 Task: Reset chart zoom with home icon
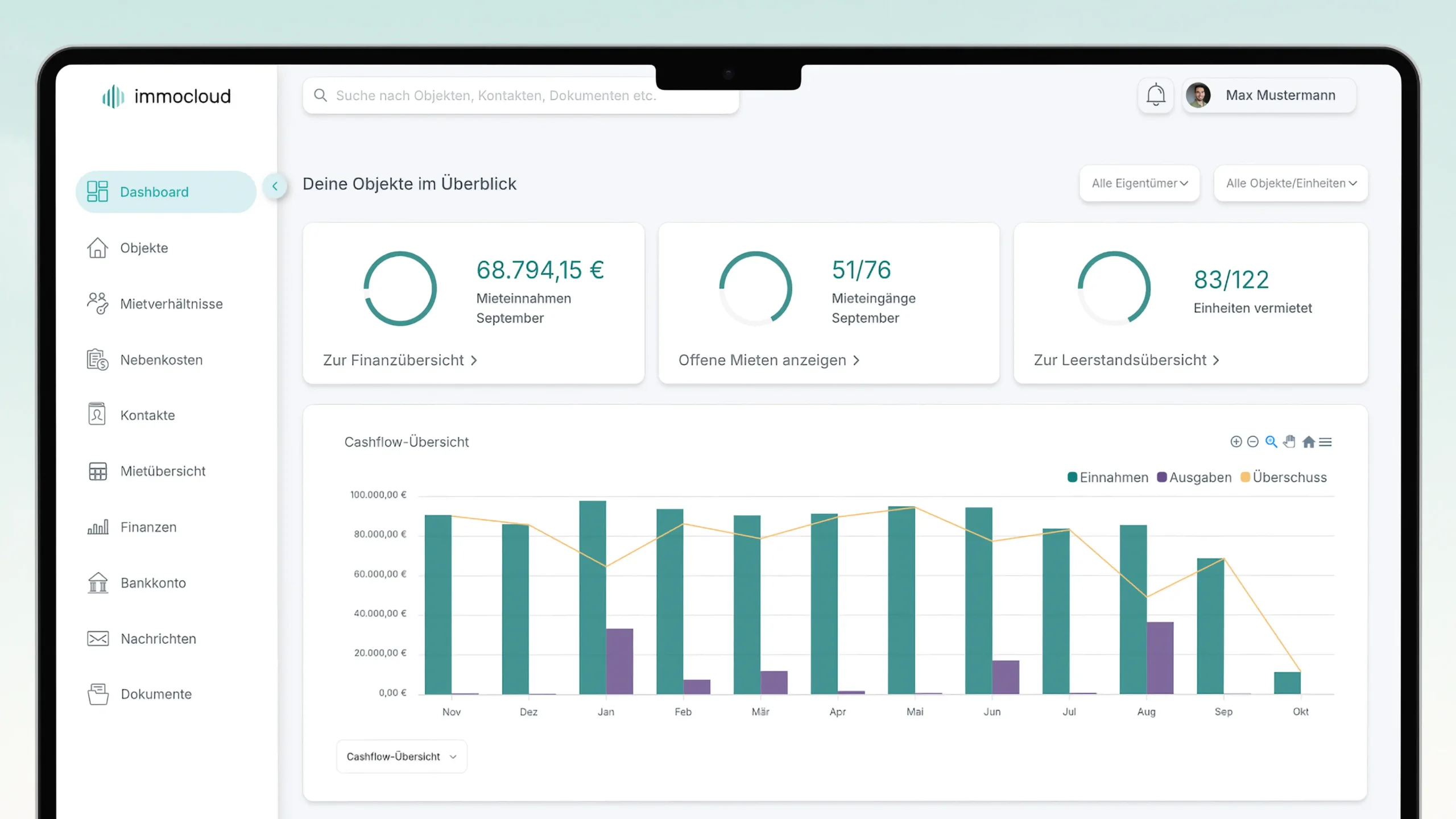pos(1308,442)
